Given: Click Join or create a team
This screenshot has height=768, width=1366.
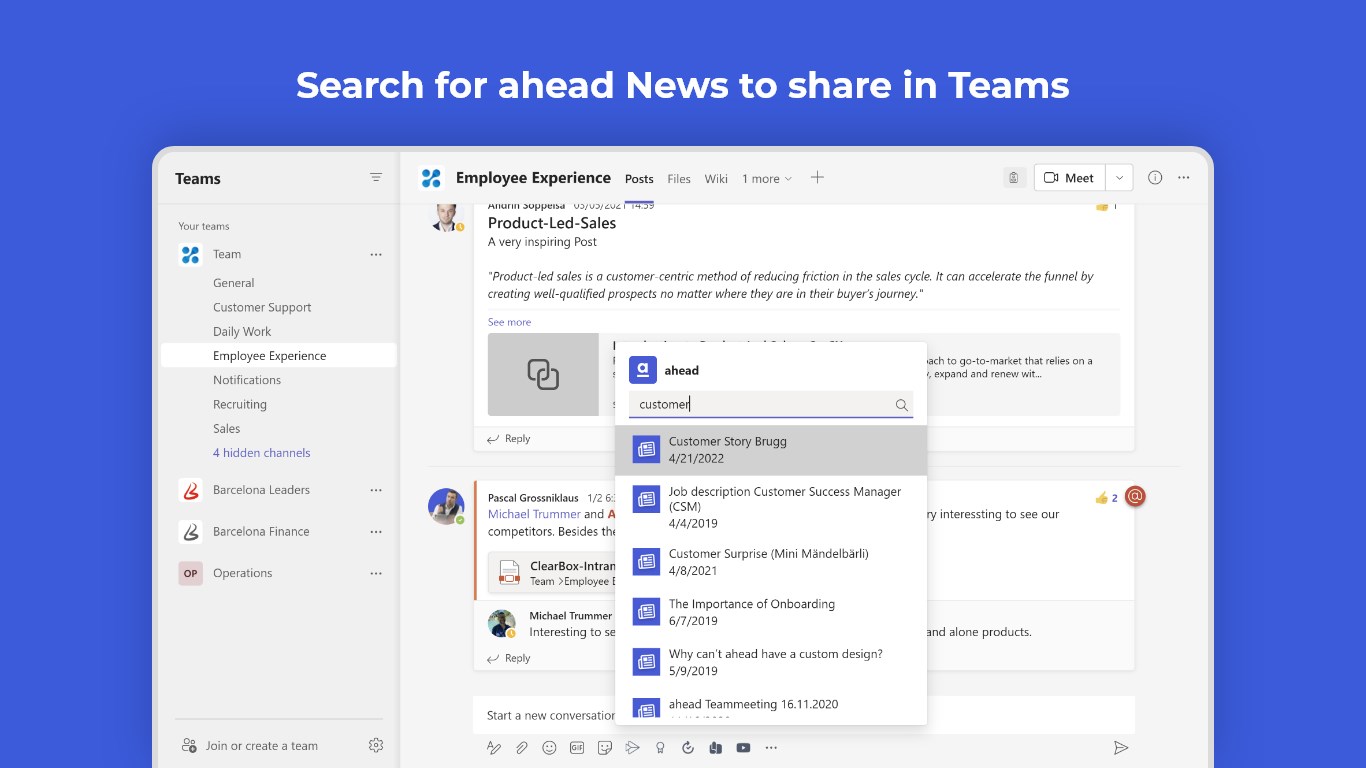Looking at the screenshot, I should (x=250, y=746).
